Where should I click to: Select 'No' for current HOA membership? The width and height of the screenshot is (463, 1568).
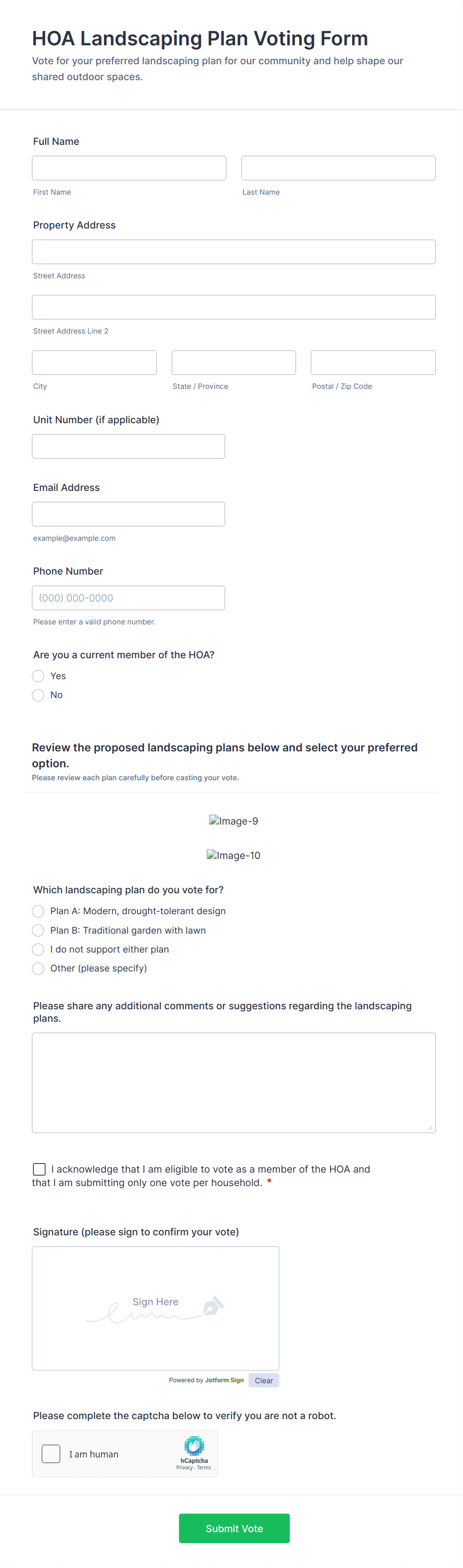[38, 695]
